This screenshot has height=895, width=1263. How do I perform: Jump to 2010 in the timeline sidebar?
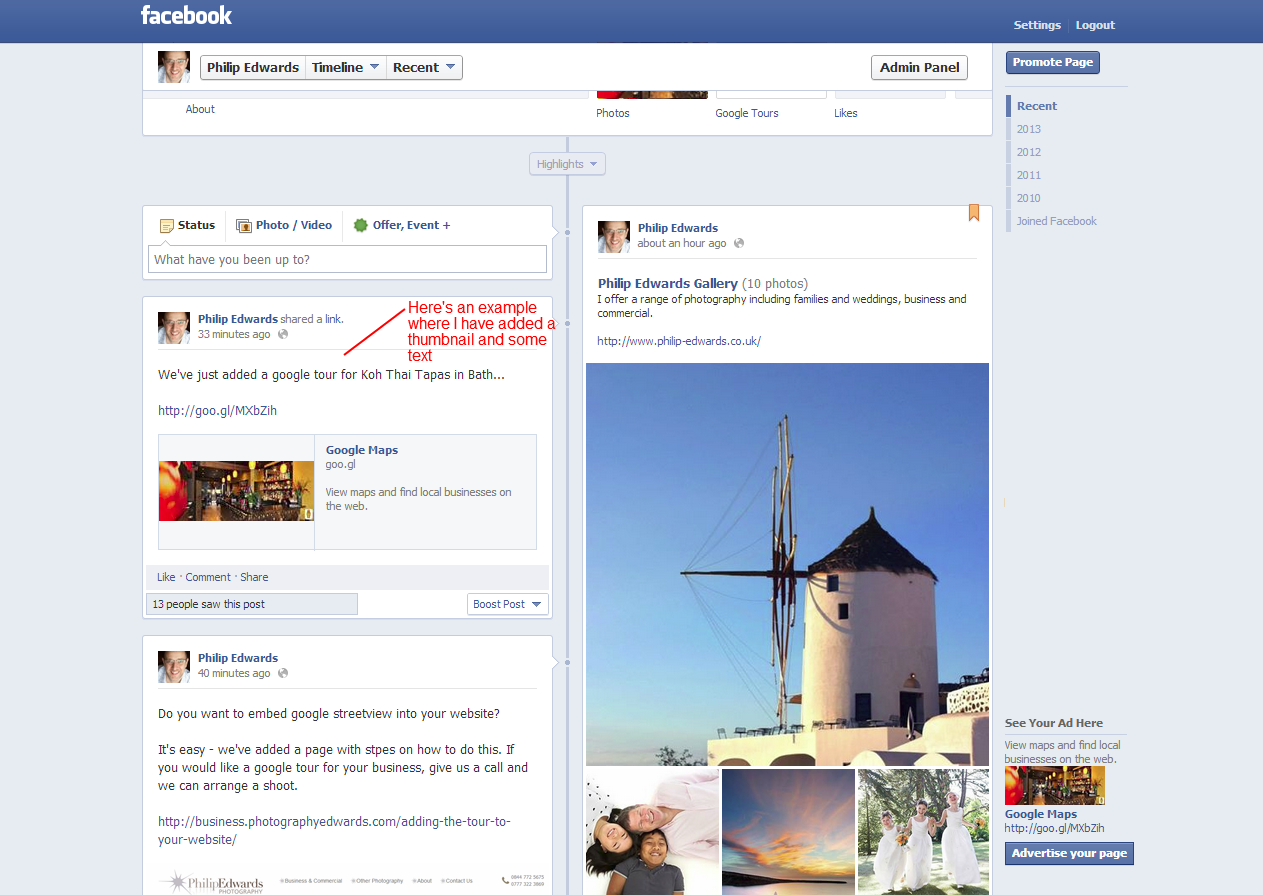coord(1029,198)
